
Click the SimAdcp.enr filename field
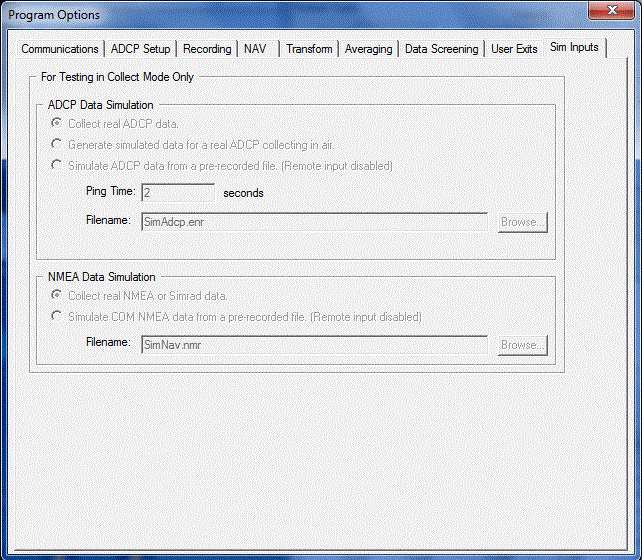[313, 222]
